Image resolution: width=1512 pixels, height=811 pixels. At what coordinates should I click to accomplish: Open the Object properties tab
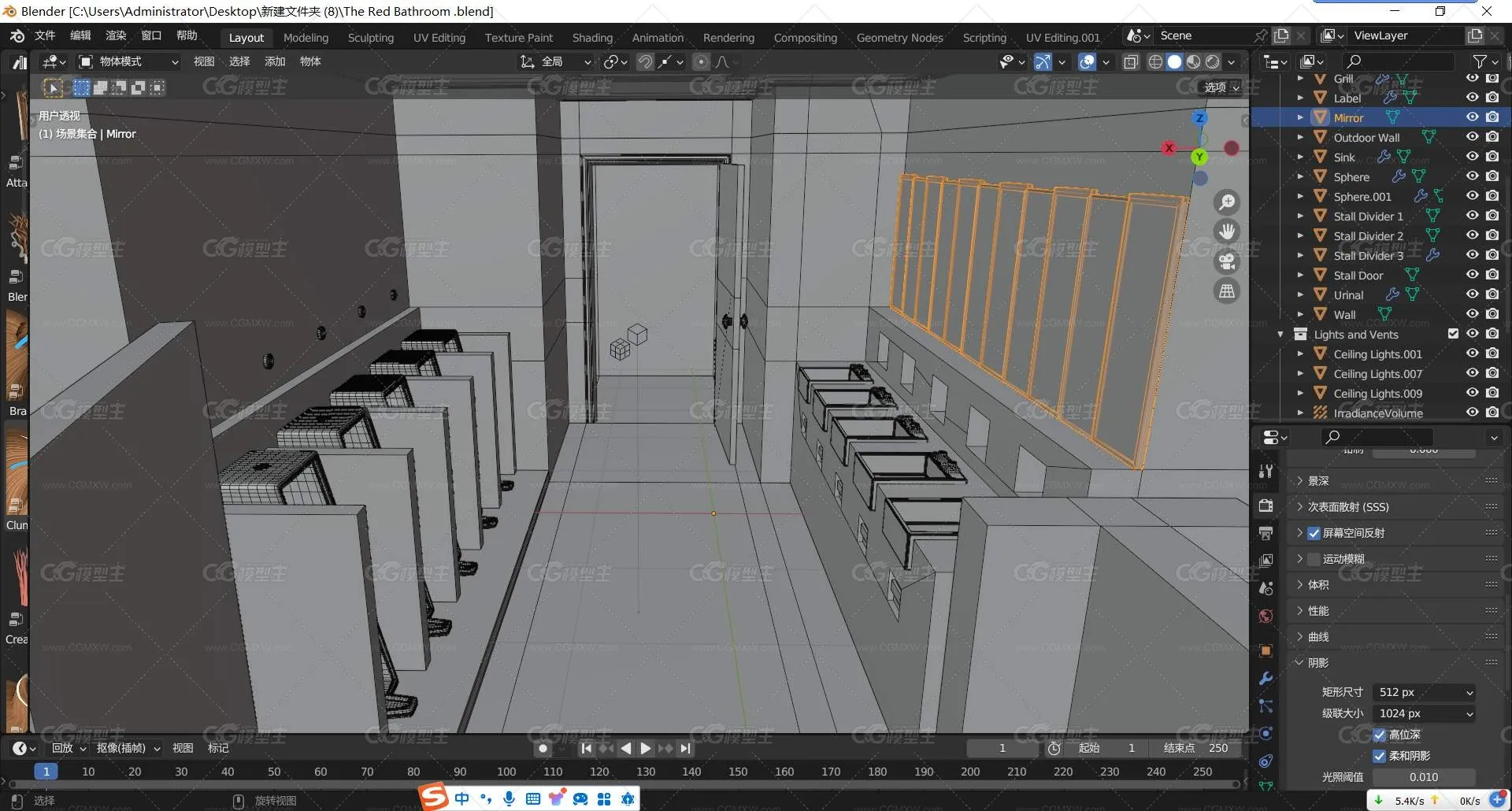[1266, 650]
